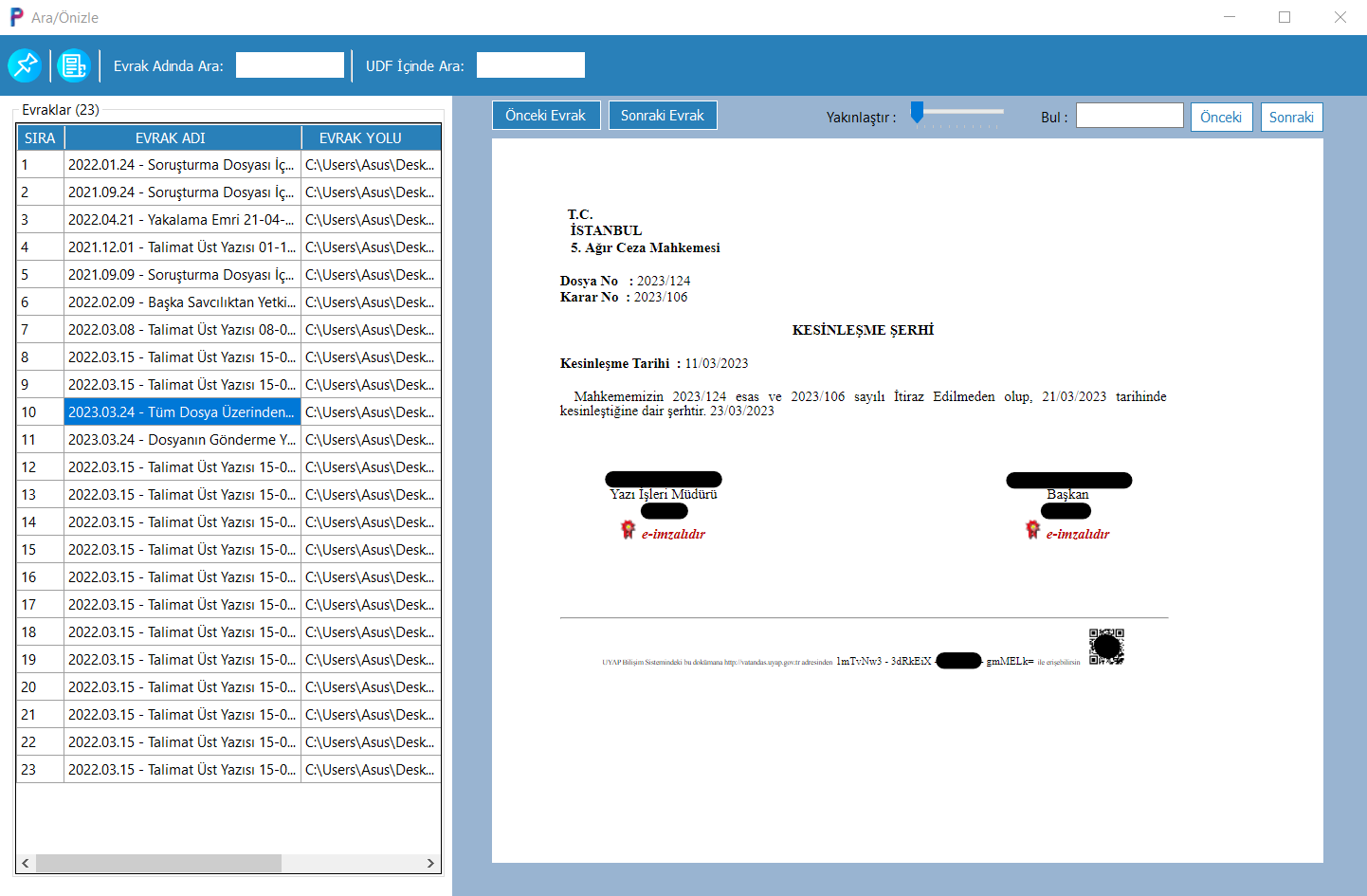Click the app logo in the title bar
The height and width of the screenshot is (896, 1367).
click(16, 17)
